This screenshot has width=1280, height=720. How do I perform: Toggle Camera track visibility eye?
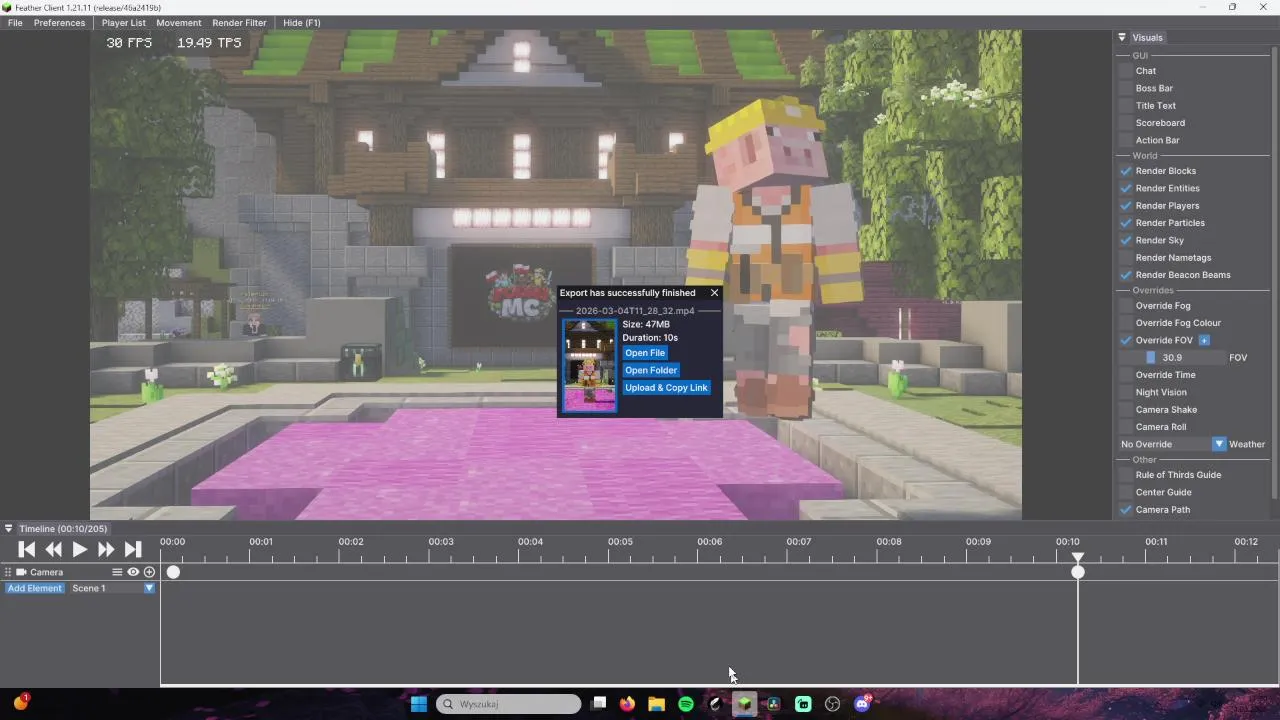tap(133, 572)
